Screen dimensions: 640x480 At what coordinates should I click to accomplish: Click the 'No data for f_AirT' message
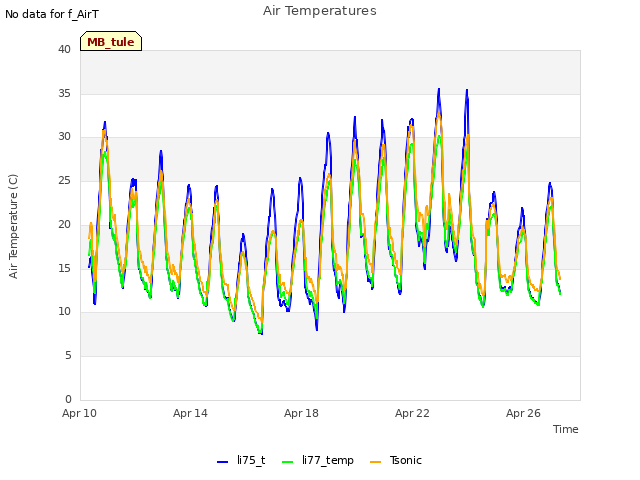[x=52, y=14]
